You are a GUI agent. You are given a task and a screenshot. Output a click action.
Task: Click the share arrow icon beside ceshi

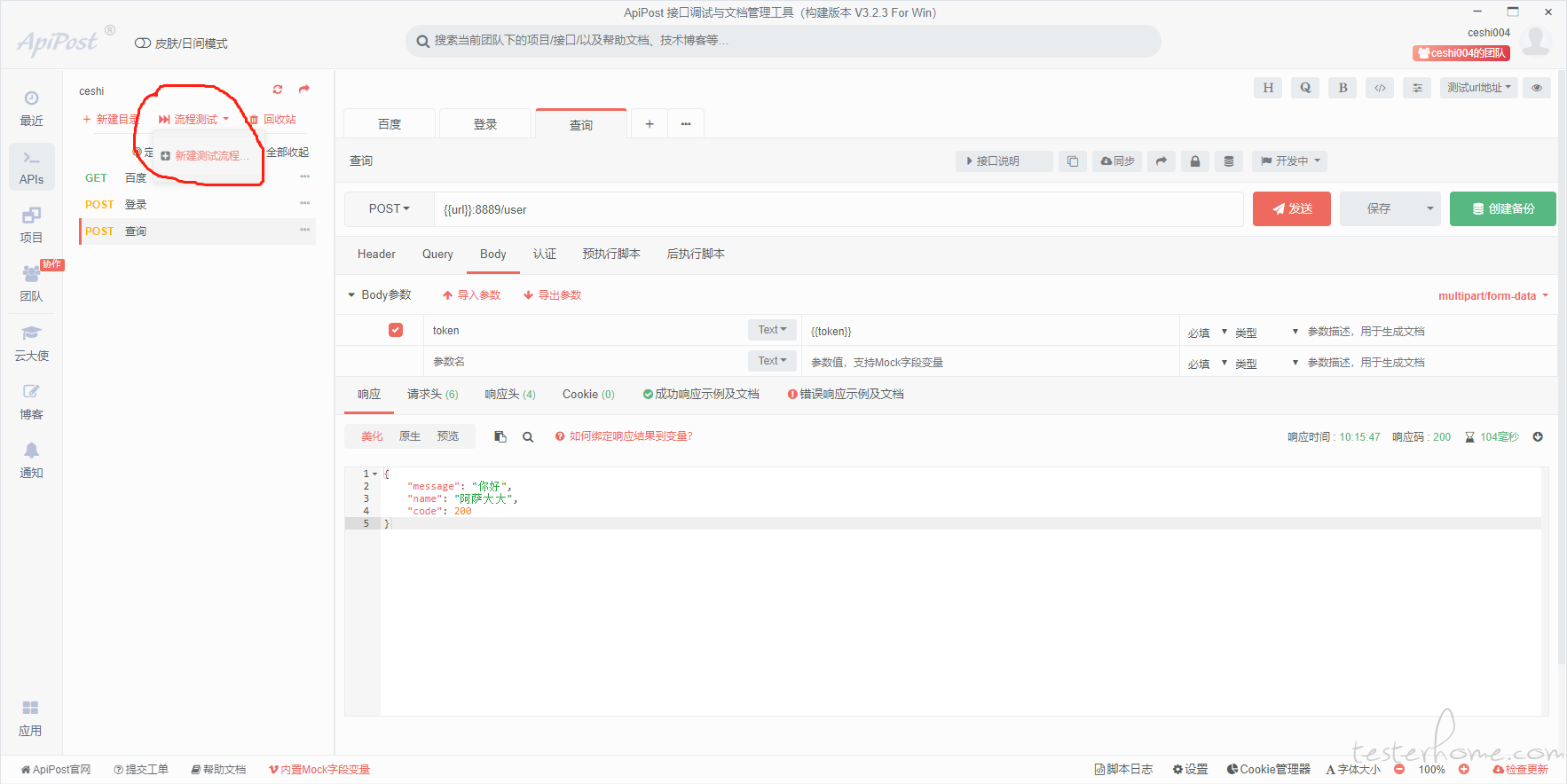pos(304,89)
